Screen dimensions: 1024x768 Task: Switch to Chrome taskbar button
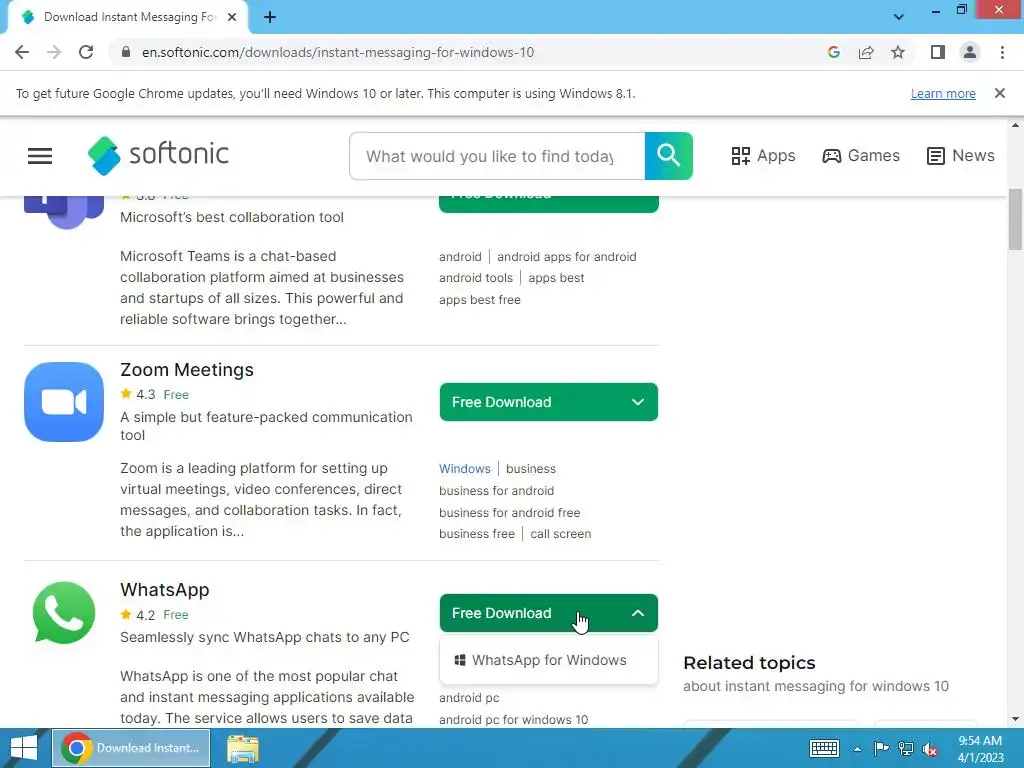click(x=131, y=748)
